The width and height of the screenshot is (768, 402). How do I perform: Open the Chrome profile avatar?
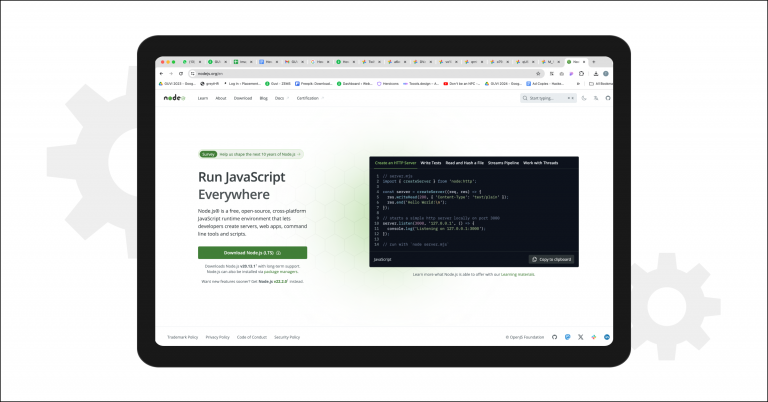click(606, 73)
